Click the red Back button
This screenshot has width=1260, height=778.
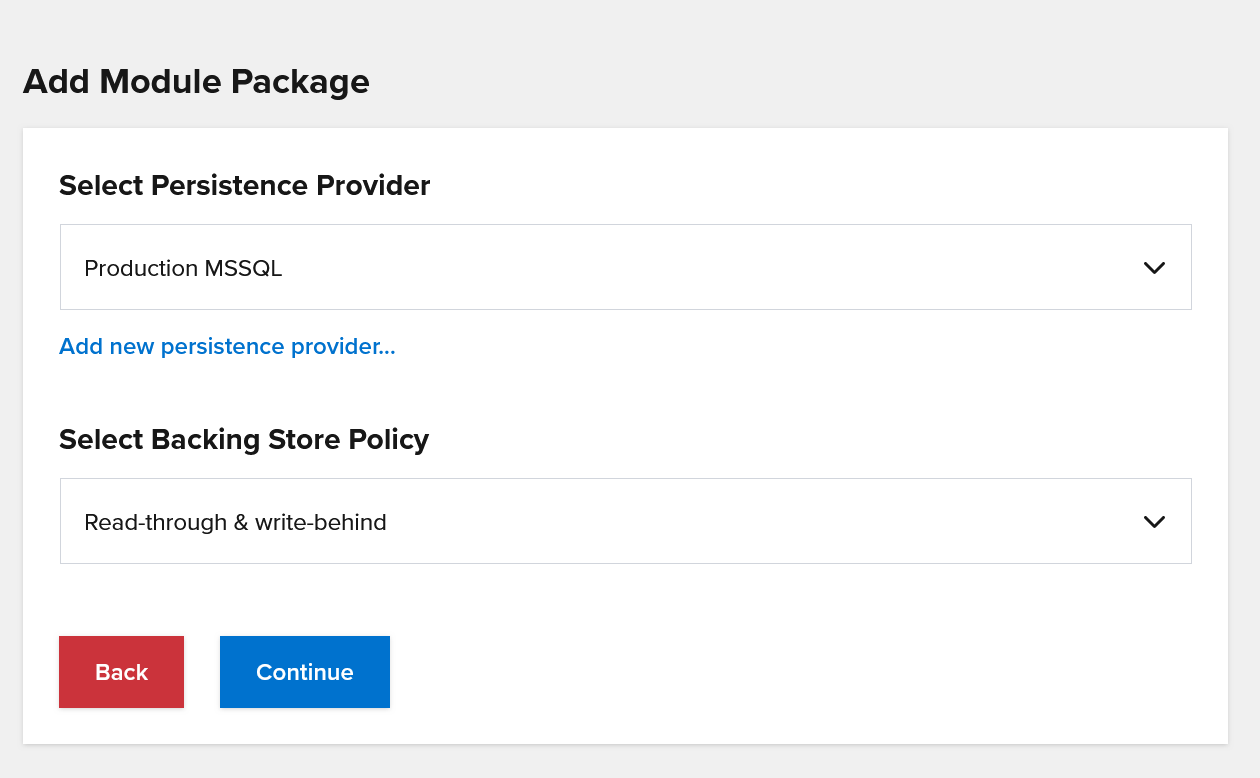(x=121, y=672)
